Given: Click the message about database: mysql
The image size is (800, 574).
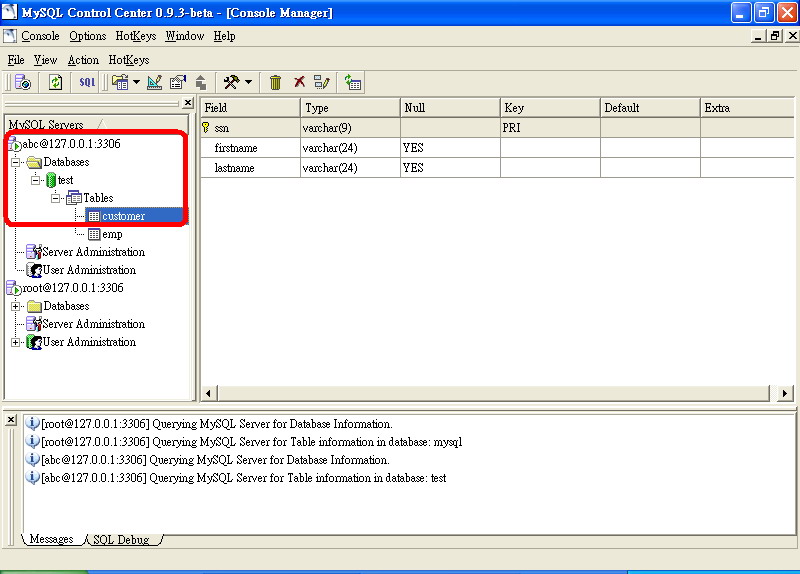Looking at the screenshot, I should [252, 442].
